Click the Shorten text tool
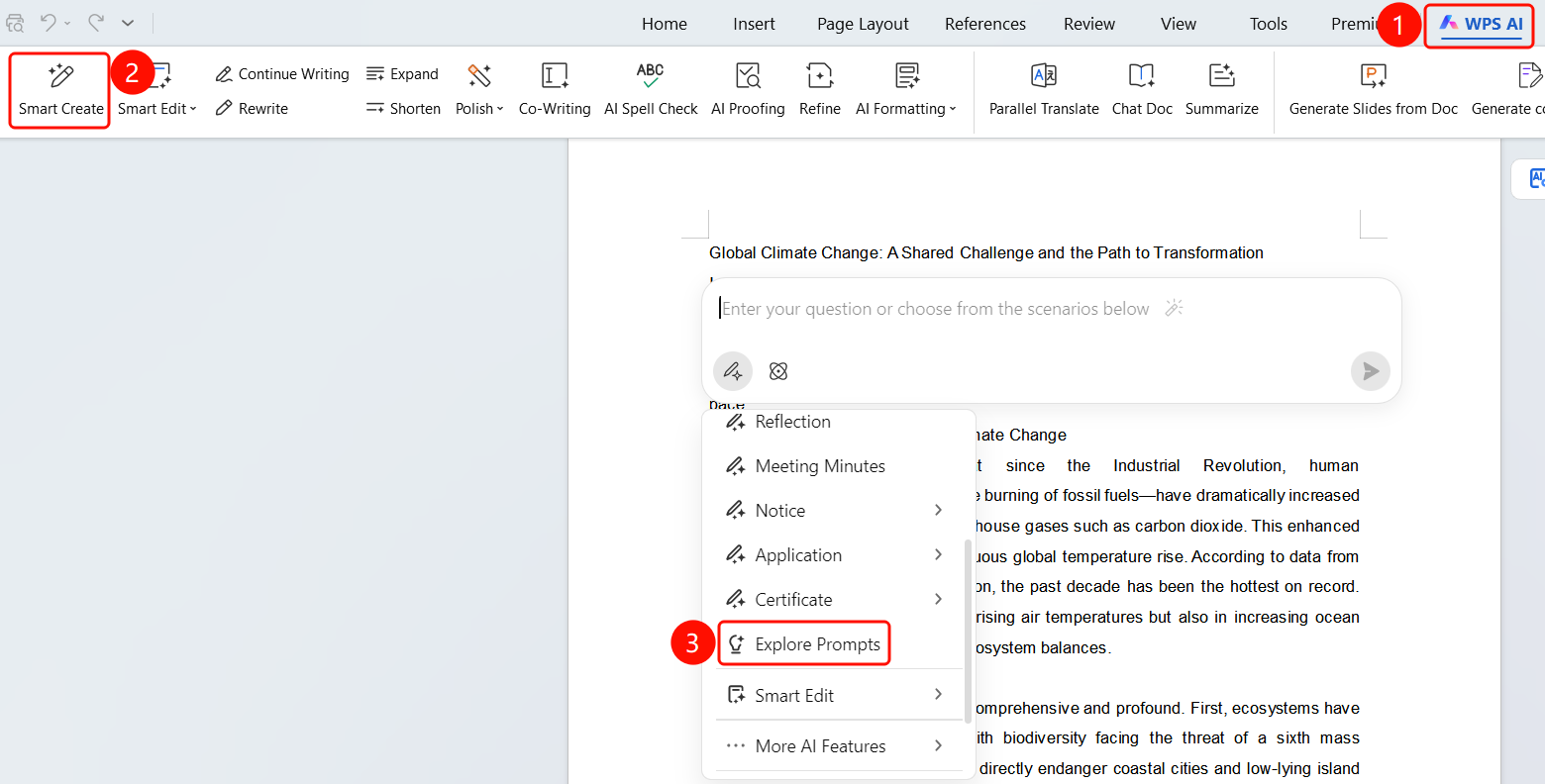The height and width of the screenshot is (784, 1545). point(403,109)
